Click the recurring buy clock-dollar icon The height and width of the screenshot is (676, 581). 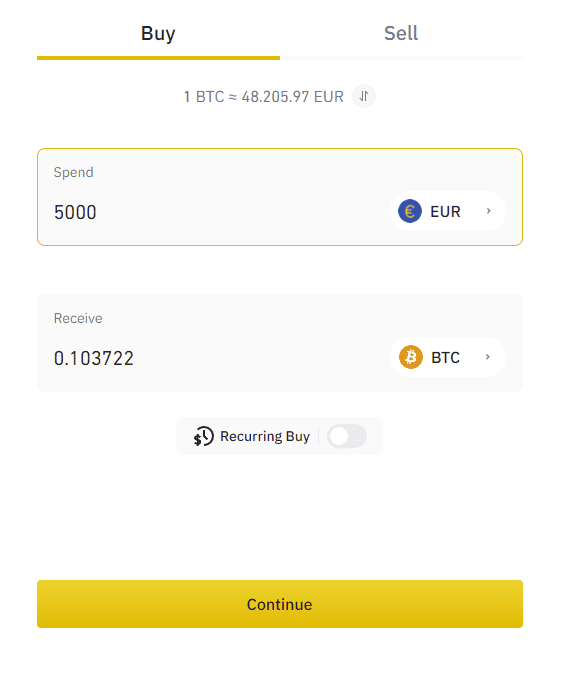click(203, 436)
